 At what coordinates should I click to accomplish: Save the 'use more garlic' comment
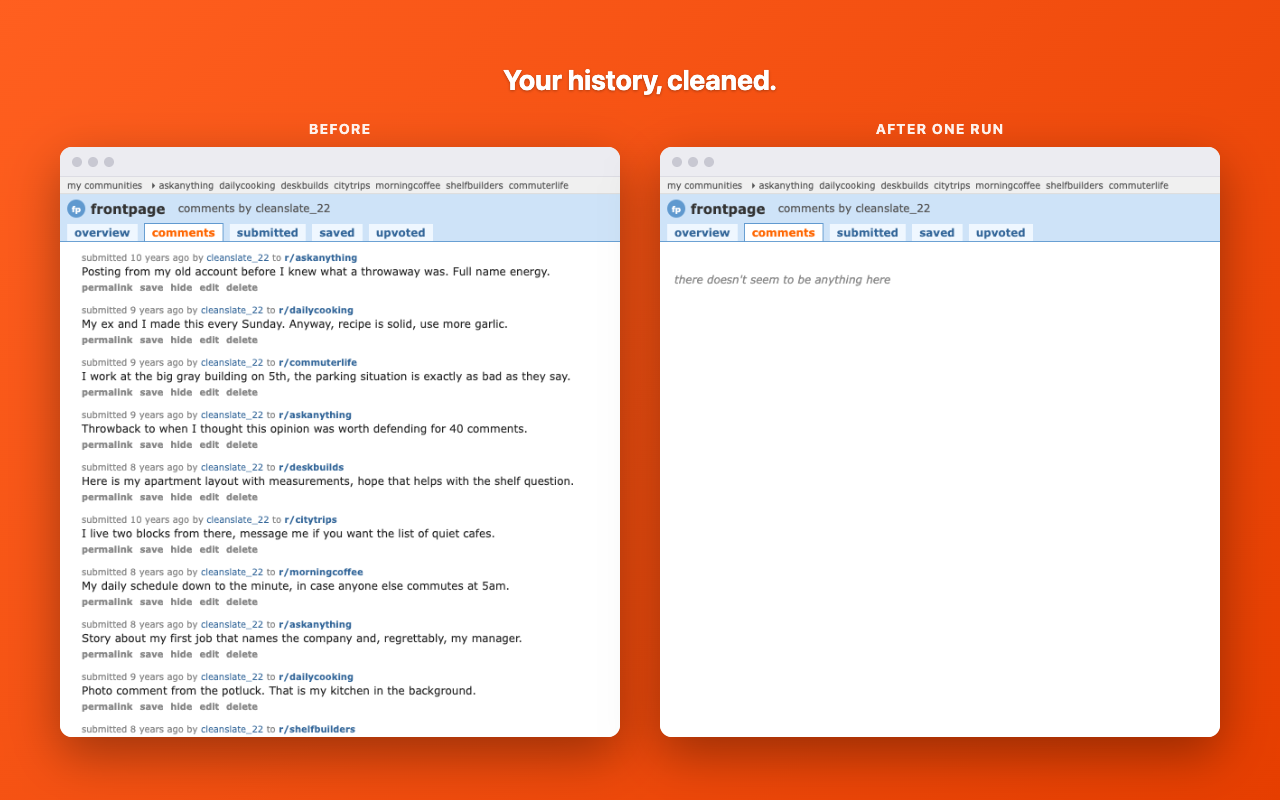pos(151,340)
